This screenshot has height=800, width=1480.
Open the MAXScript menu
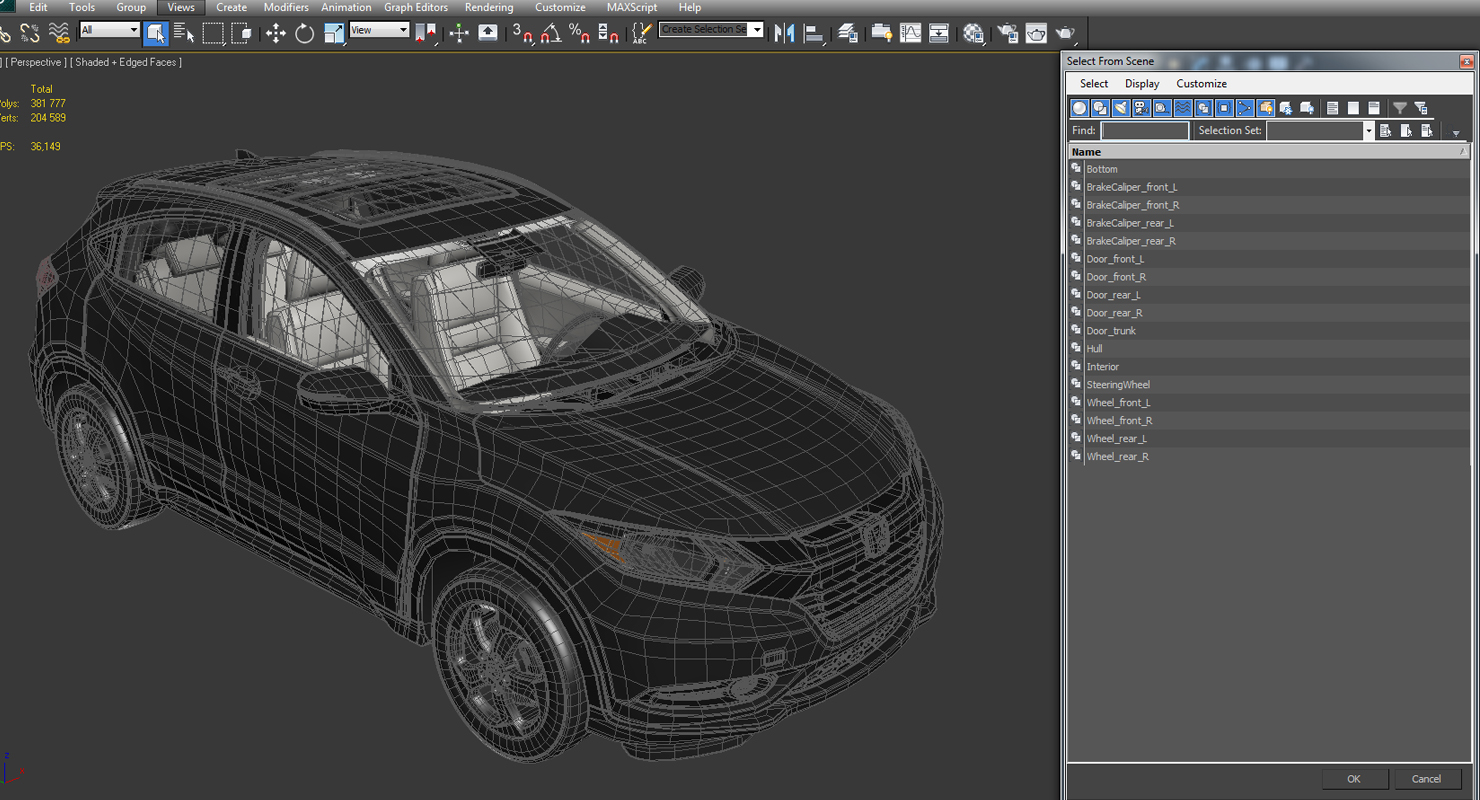(632, 7)
